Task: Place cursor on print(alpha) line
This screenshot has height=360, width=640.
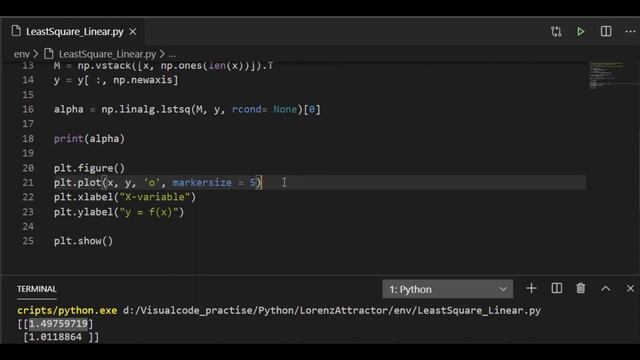Action: [89, 139]
